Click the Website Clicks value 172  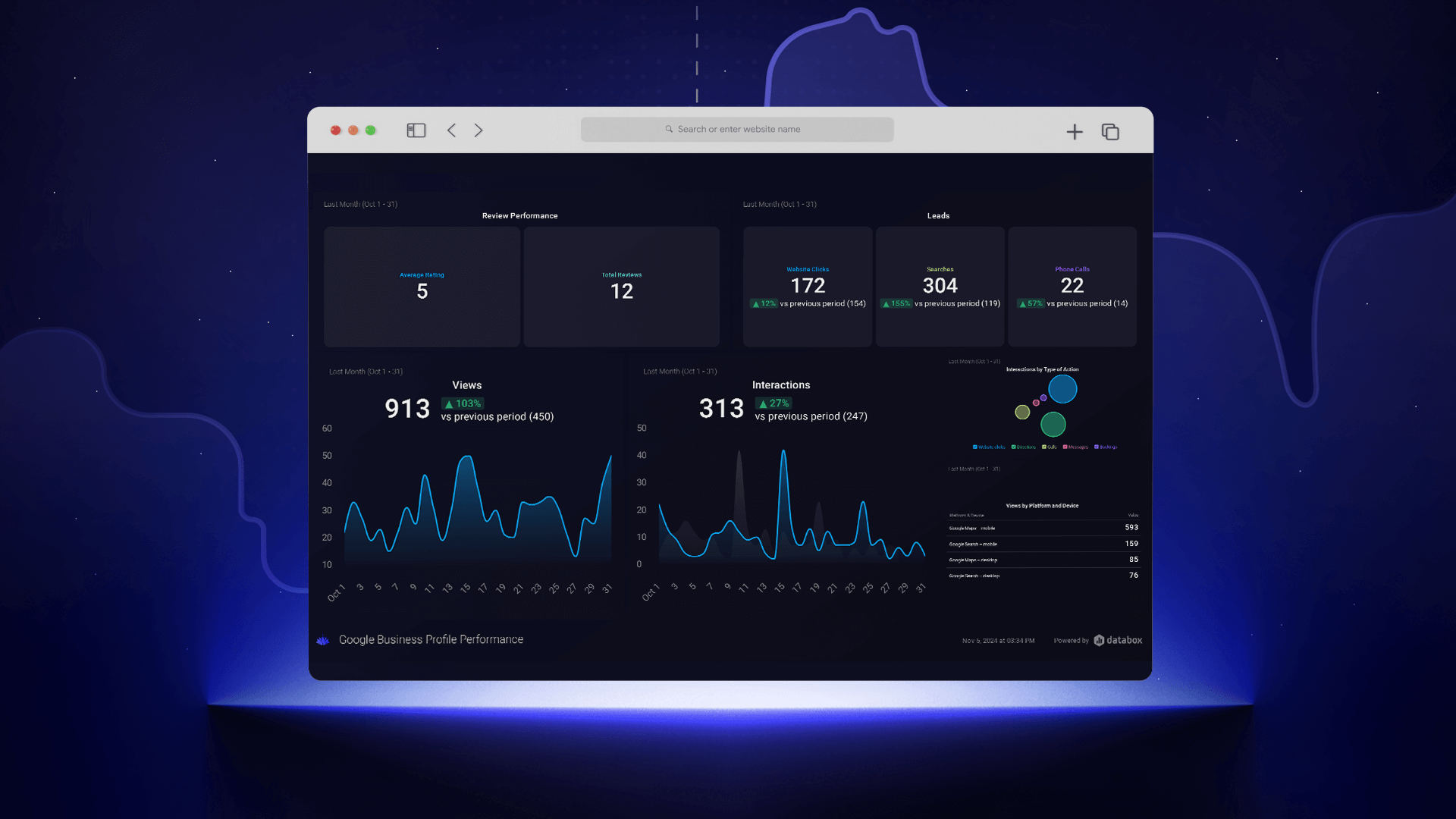tap(808, 285)
